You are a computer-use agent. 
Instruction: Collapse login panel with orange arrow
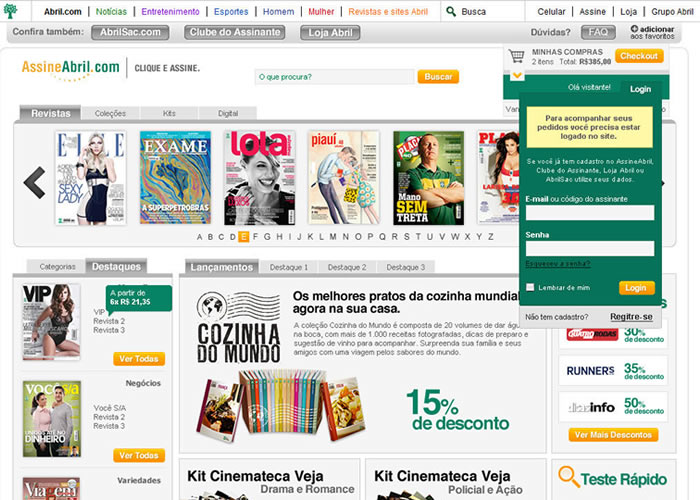pos(517,75)
